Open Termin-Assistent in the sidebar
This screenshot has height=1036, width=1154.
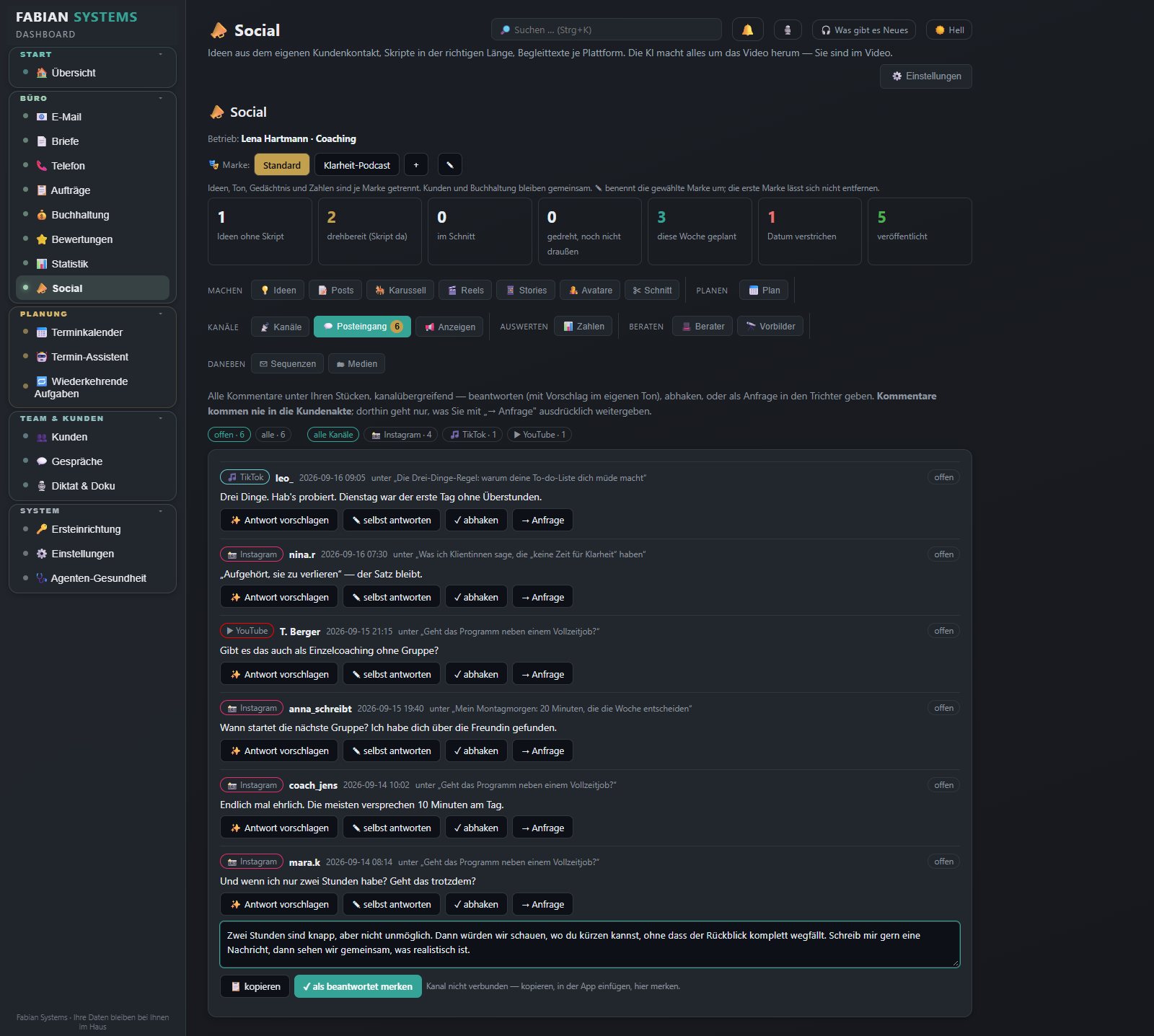coord(92,357)
